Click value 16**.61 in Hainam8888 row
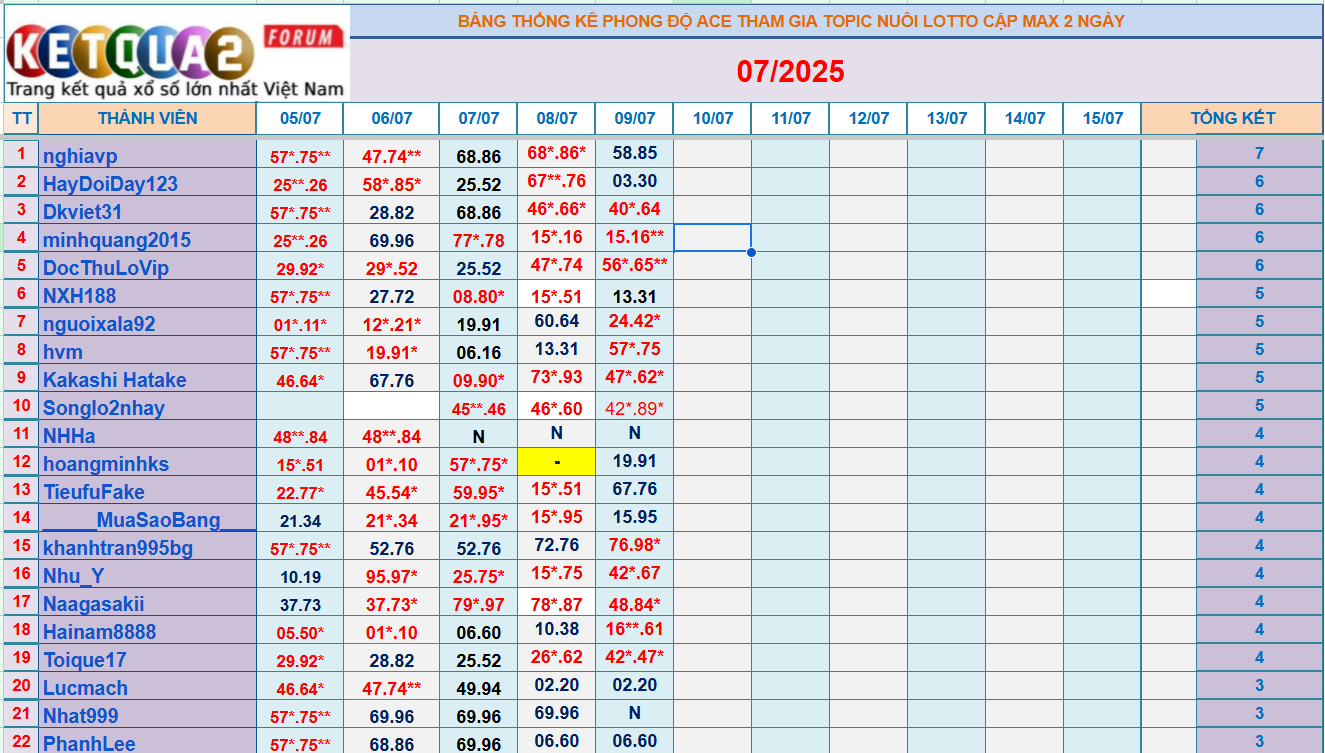 635,629
